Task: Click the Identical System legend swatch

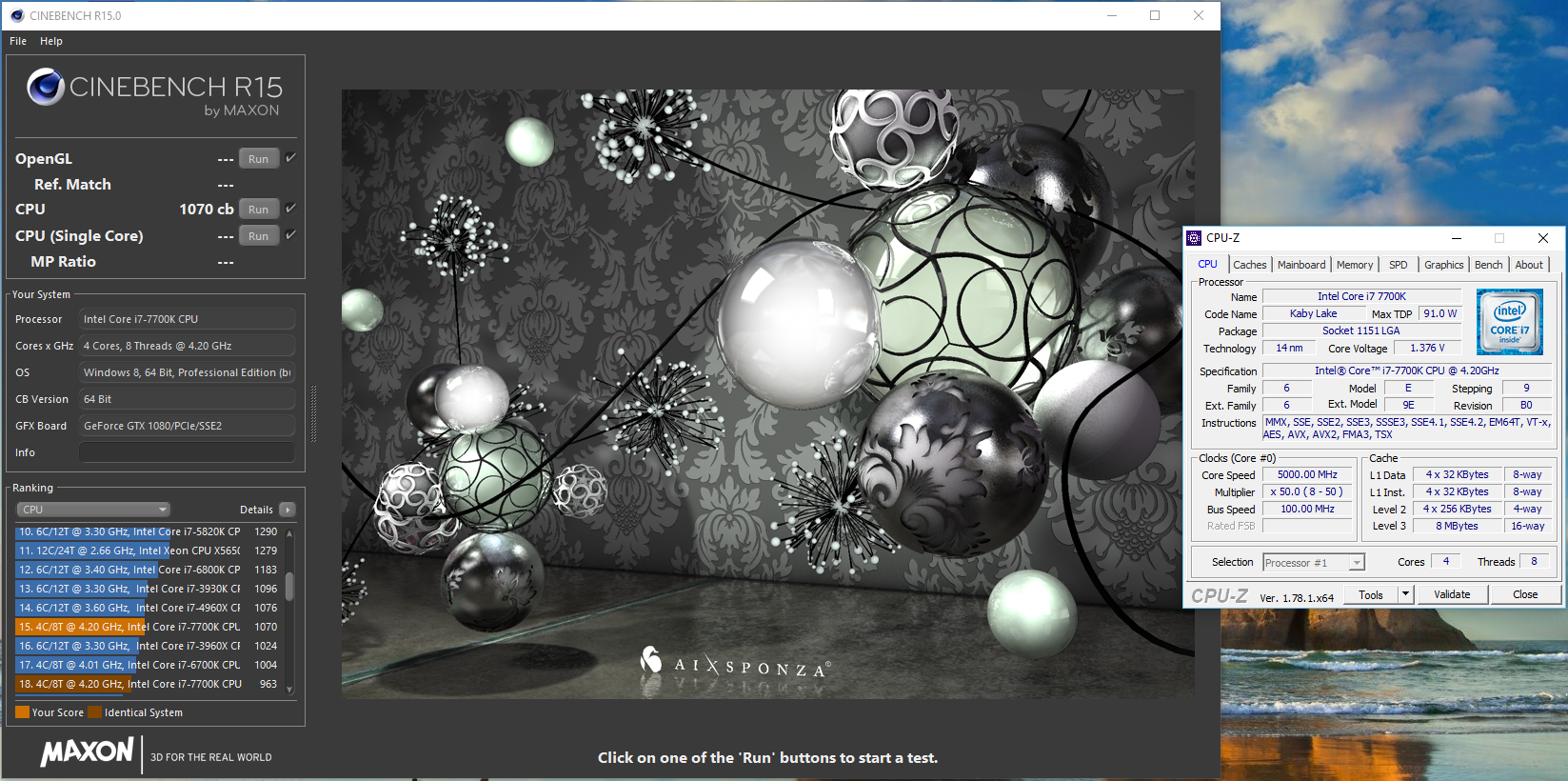Action: coord(94,711)
